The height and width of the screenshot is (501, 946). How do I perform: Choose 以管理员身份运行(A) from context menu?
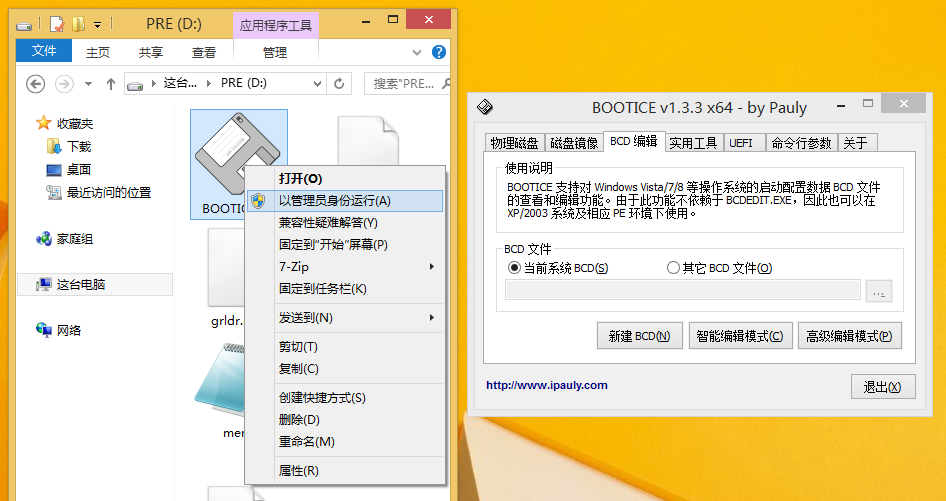[x=345, y=201]
